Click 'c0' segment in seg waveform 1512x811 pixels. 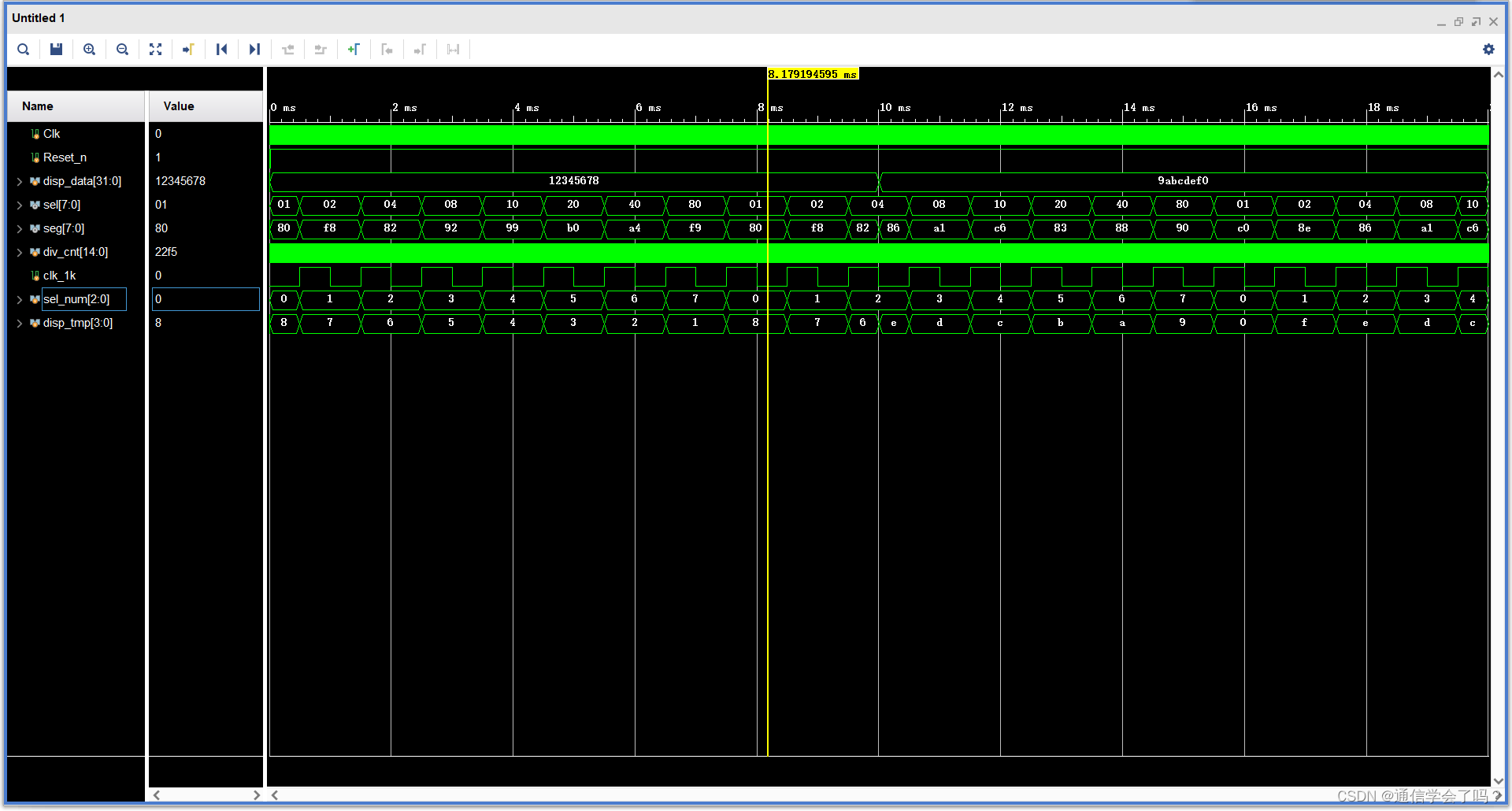tap(1243, 228)
